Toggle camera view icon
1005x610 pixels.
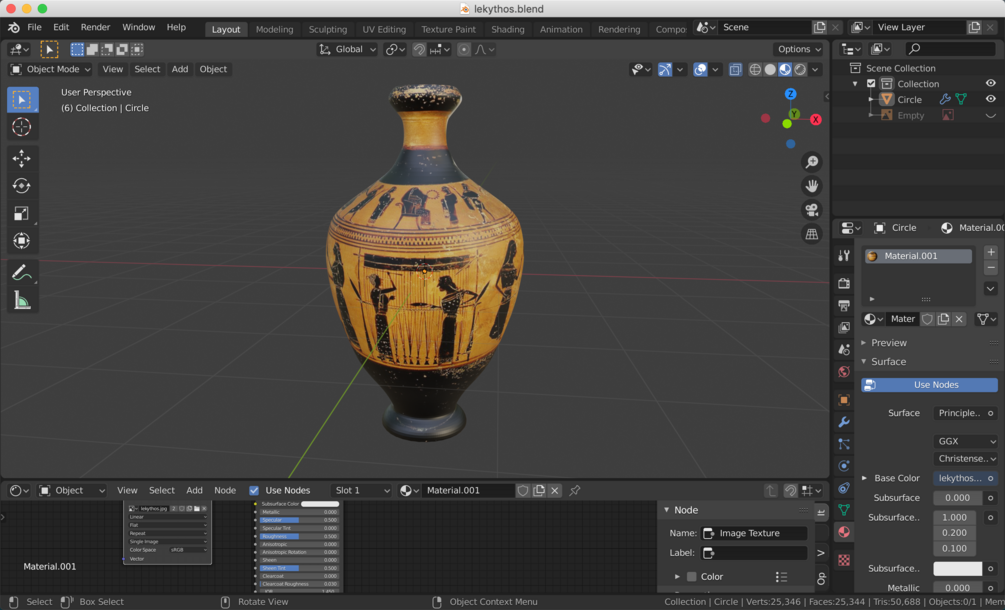coord(811,210)
